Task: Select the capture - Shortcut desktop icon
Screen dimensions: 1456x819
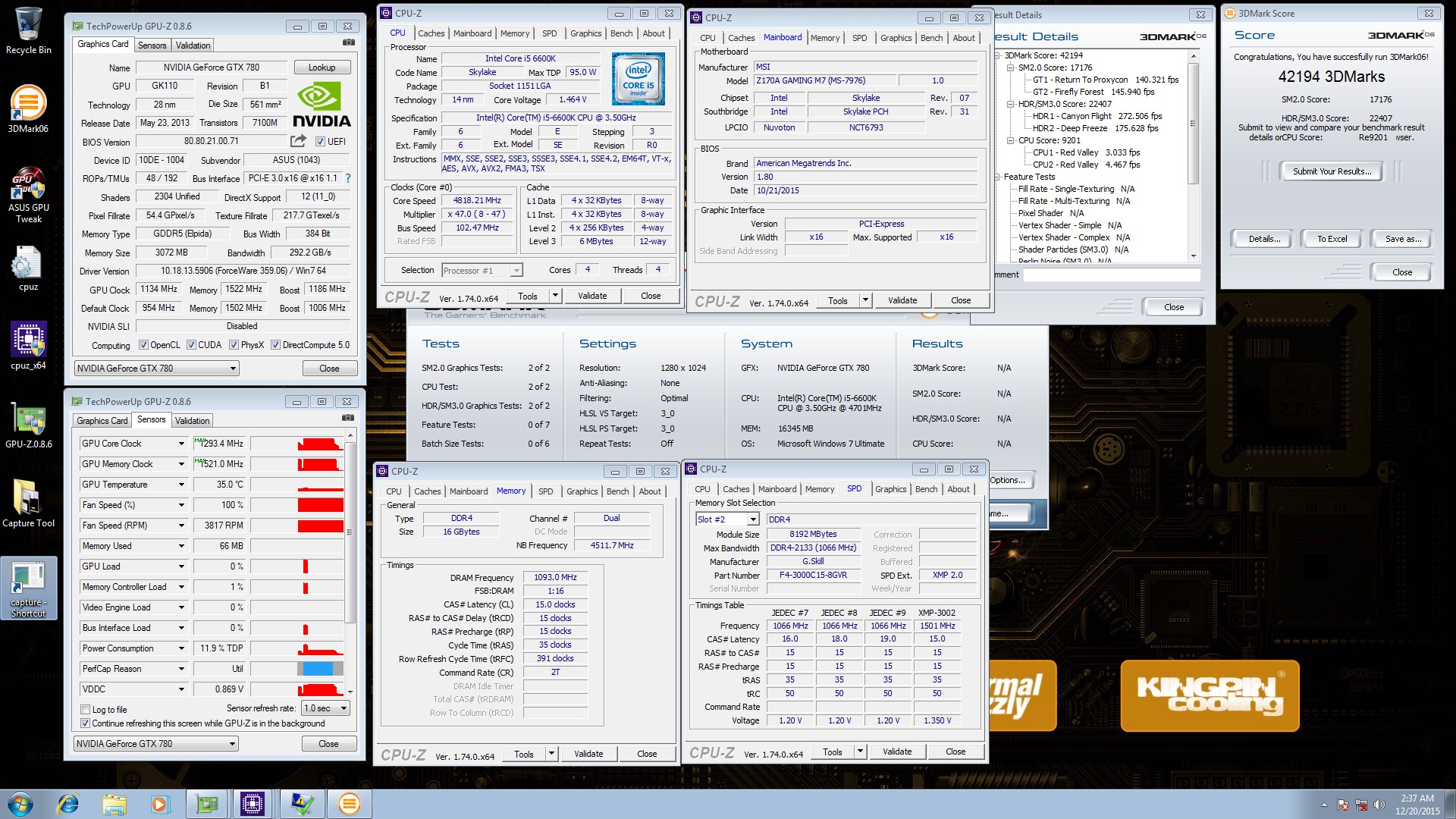Action: click(x=28, y=588)
